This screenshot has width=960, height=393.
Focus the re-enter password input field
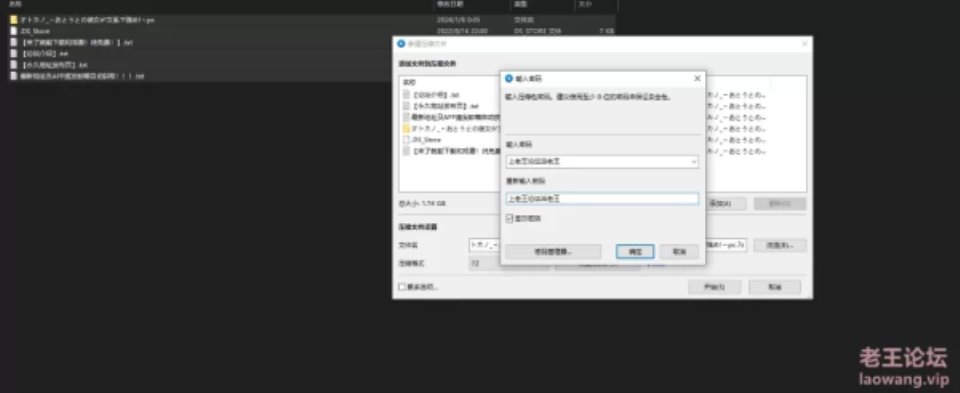(602, 199)
